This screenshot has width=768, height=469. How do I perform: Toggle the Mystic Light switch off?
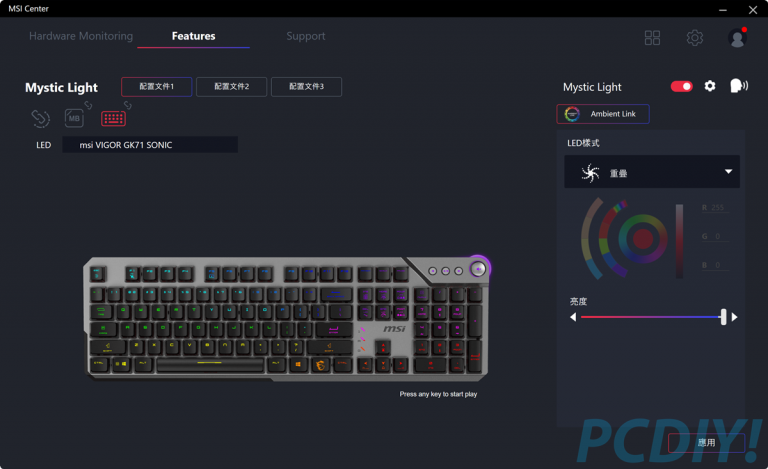coord(681,87)
